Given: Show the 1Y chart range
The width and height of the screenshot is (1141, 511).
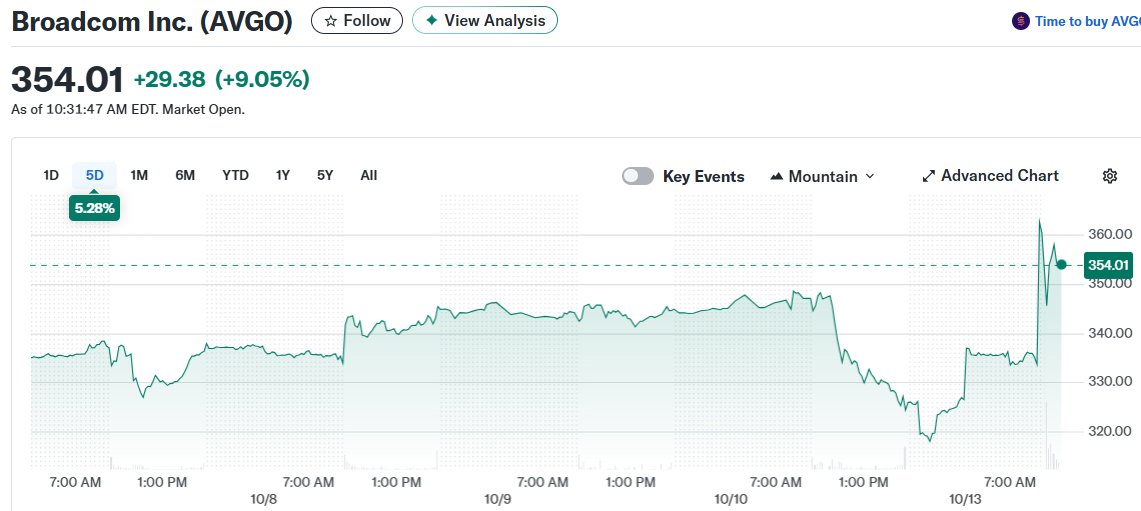Looking at the screenshot, I should click(283, 175).
